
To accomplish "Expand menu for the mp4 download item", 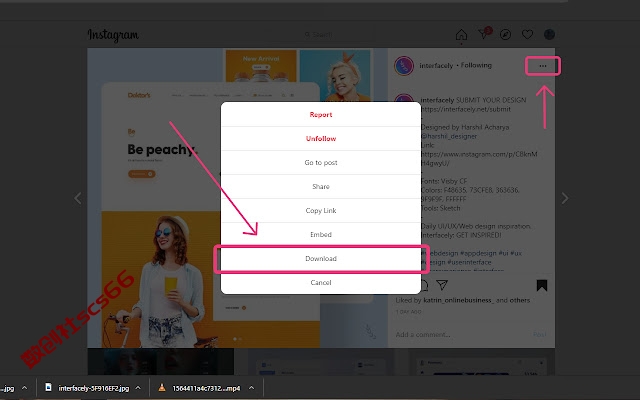I will [x=251, y=388].
